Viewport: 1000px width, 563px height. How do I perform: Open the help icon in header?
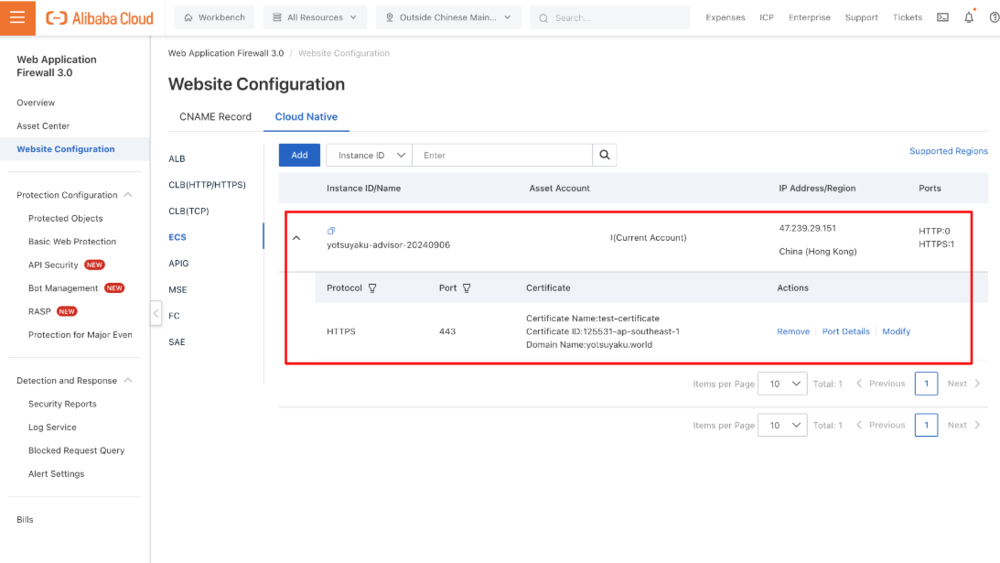coord(994,17)
